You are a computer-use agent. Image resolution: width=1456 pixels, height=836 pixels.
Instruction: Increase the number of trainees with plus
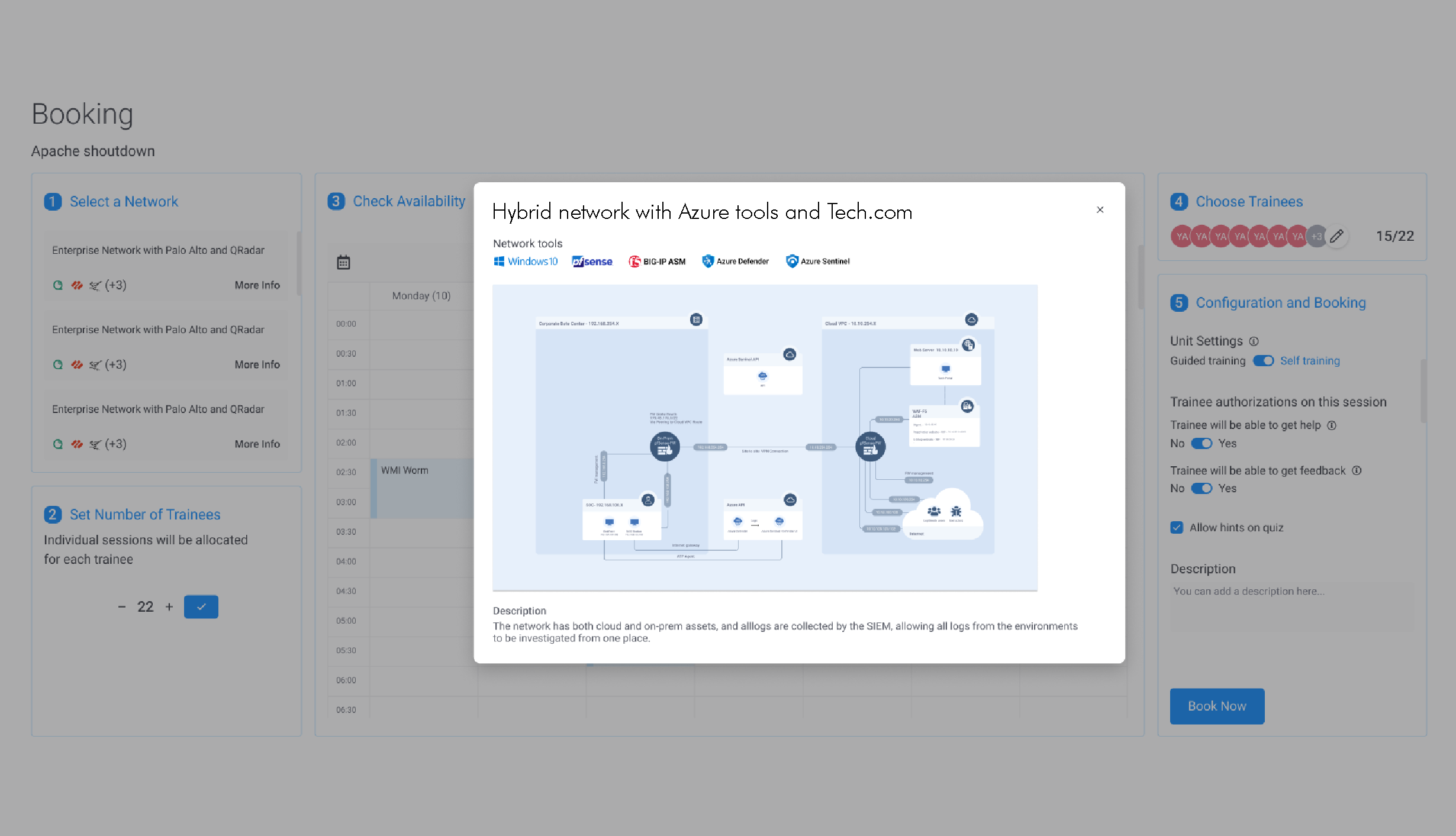pyautogui.click(x=169, y=607)
